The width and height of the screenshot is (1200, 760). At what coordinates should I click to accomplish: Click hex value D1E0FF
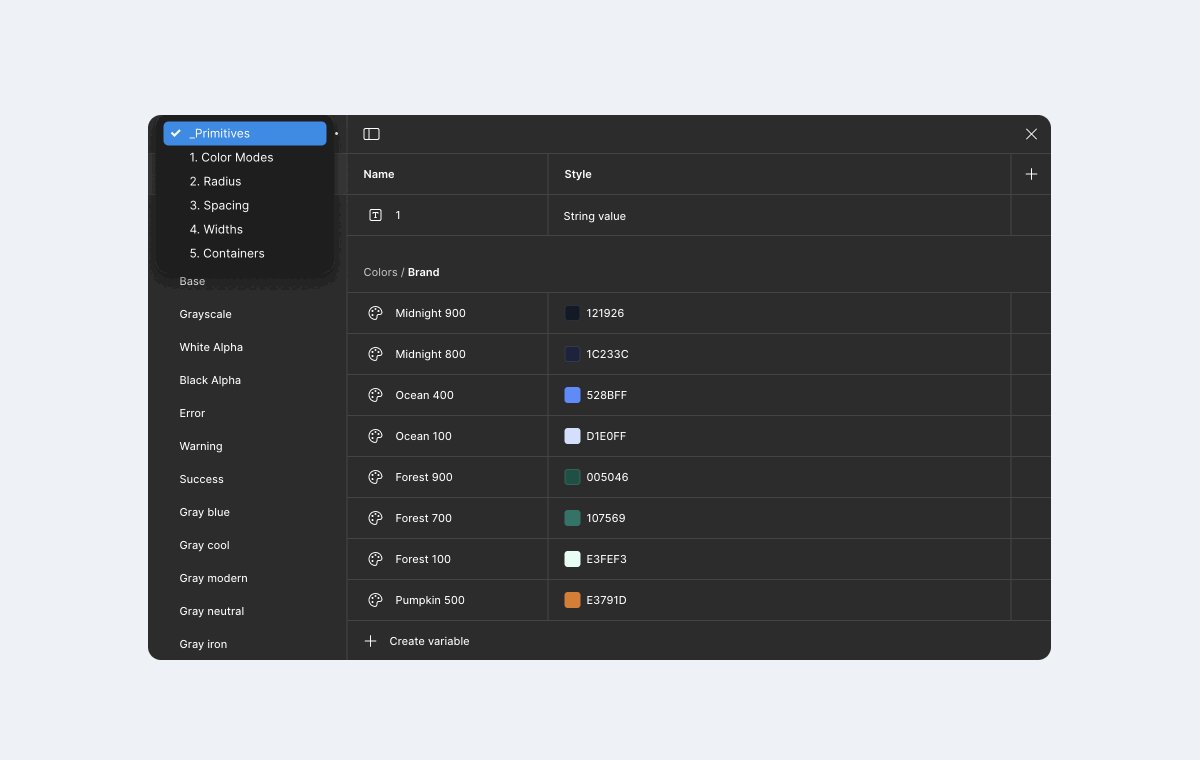pyautogui.click(x=606, y=436)
